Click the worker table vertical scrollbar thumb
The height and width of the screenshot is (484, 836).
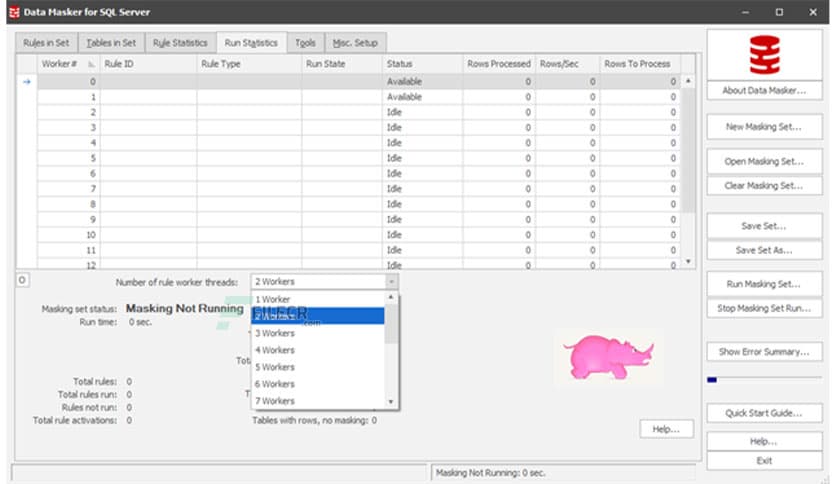(688, 150)
